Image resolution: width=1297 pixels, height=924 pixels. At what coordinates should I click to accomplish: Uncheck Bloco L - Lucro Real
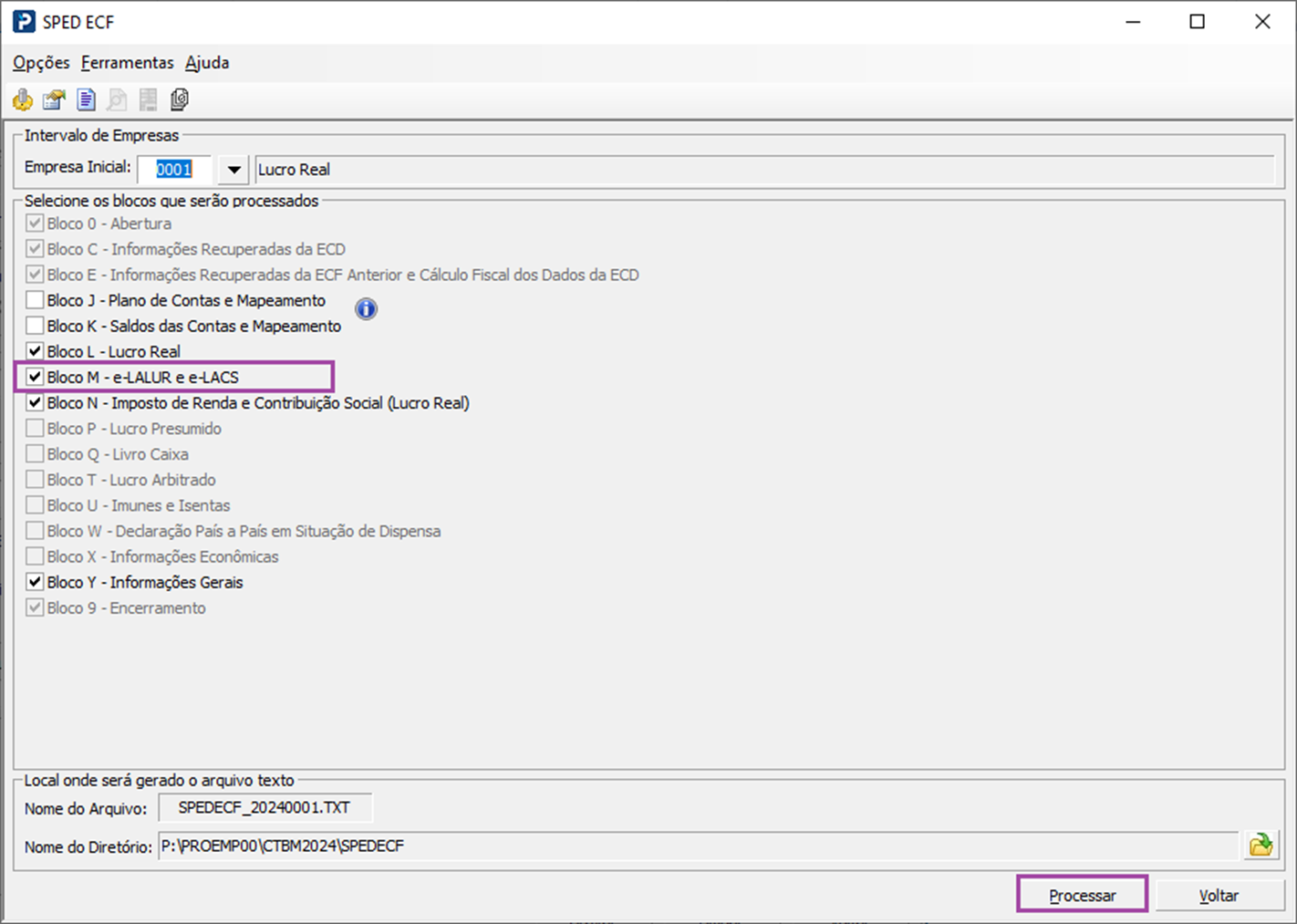tap(35, 351)
